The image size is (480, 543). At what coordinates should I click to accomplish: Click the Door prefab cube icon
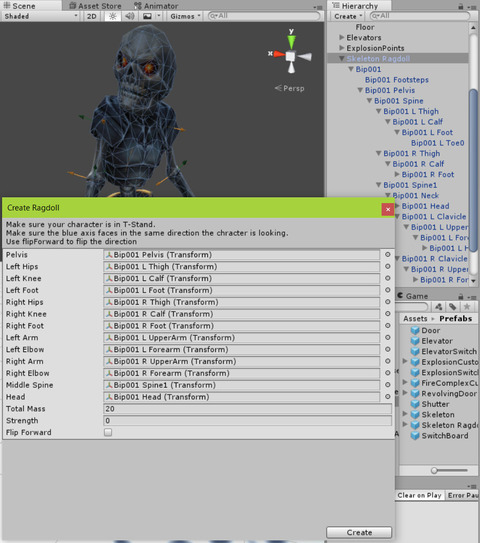415,330
